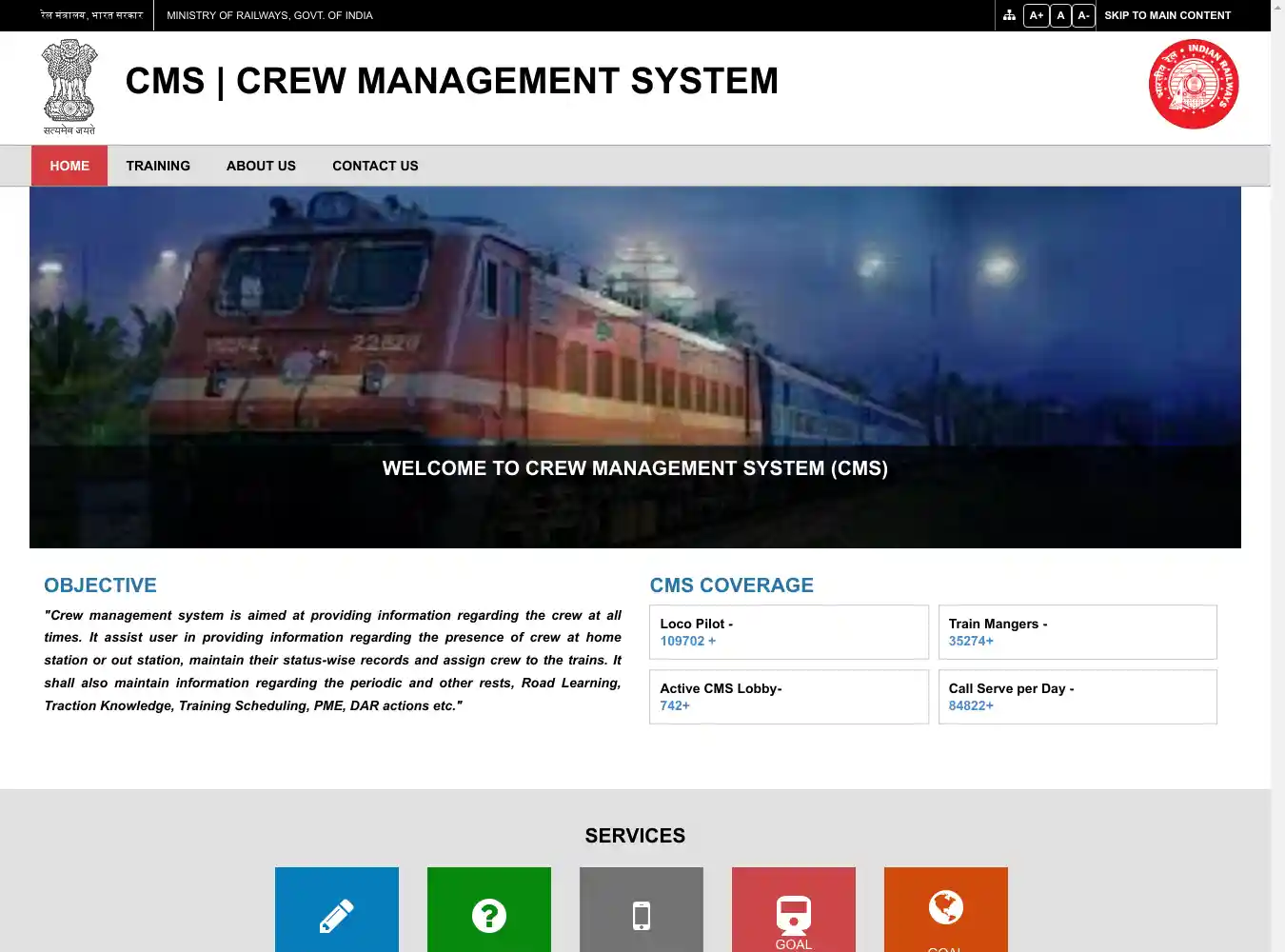The height and width of the screenshot is (952, 1285).
Task: Select the Train Mangers coverage card
Action: pyautogui.click(x=1077, y=632)
